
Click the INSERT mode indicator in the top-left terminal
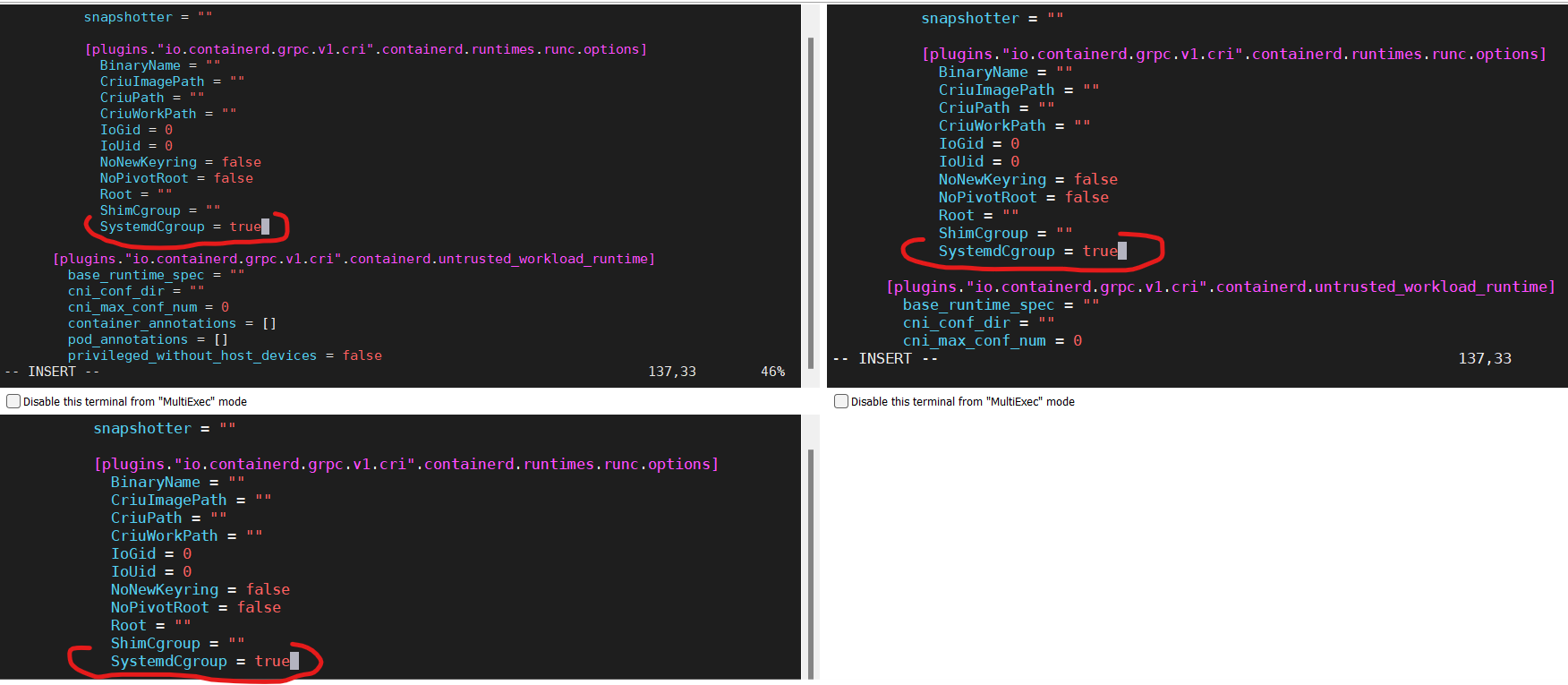(52, 372)
